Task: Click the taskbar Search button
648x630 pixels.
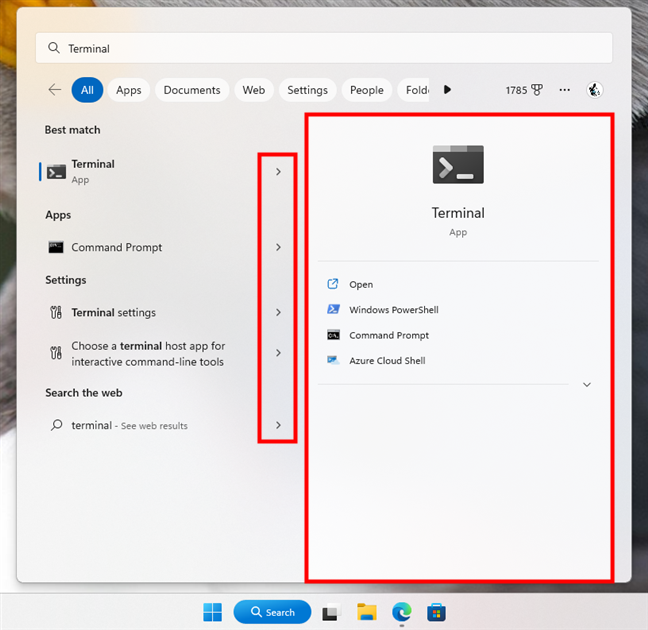Action: (272, 612)
